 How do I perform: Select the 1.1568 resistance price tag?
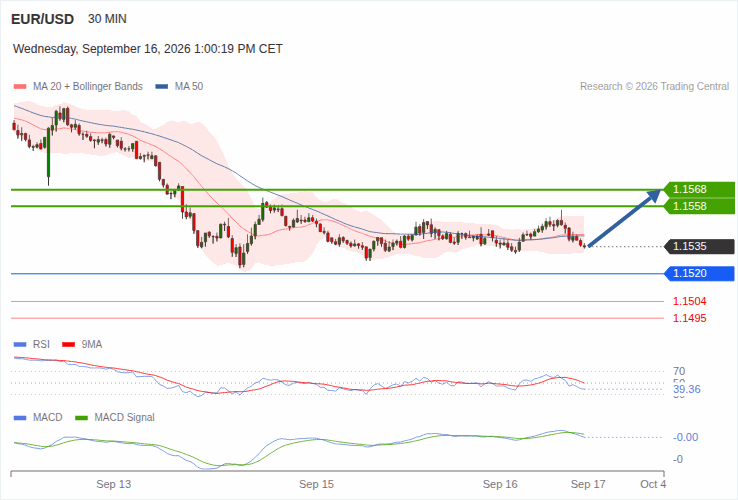click(699, 189)
